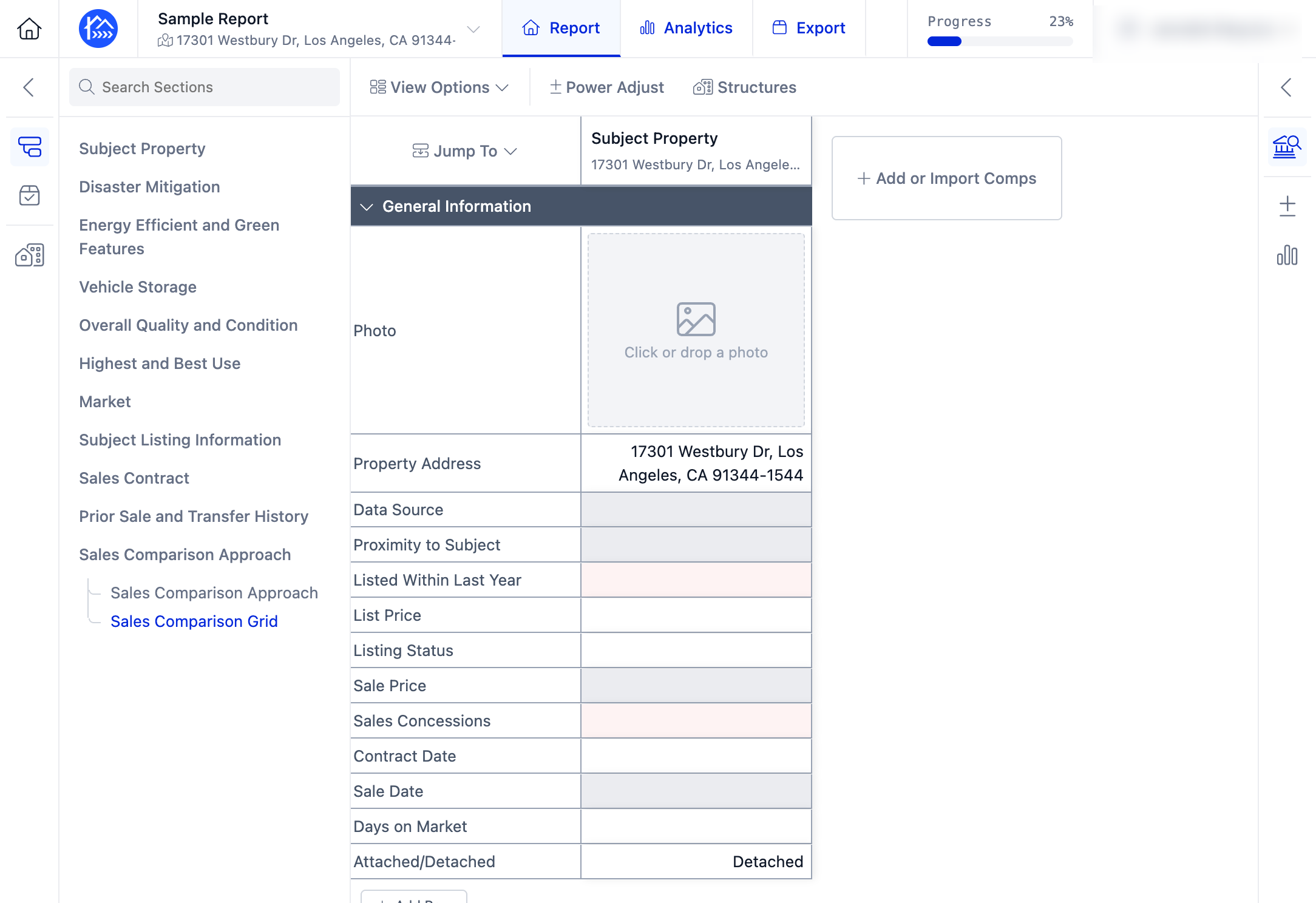
Task: Open the sections outline sidebar icon
Action: [30, 147]
